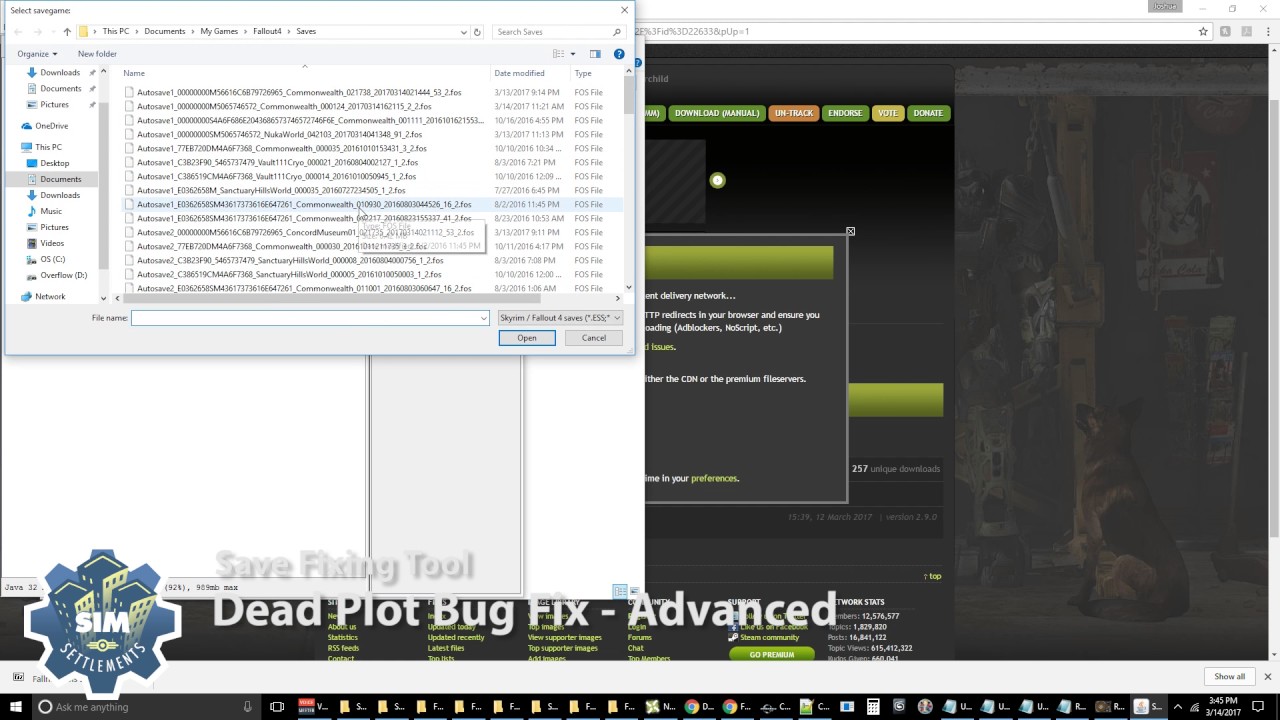Open the Windows Start menu
Screen dimensions: 1280x720
[x=14, y=706]
